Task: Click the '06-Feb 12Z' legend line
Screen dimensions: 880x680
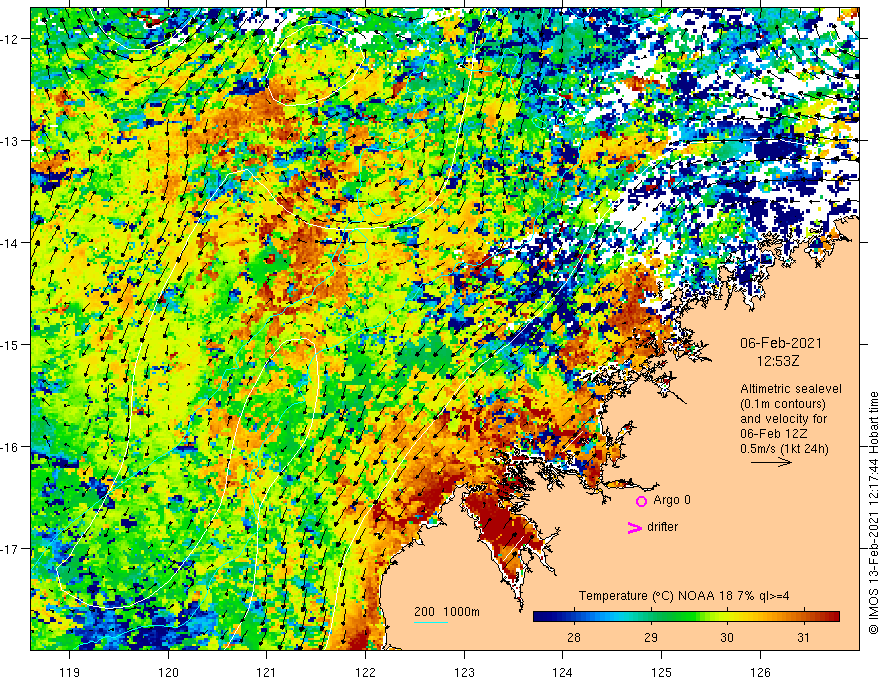Action: tap(773, 434)
